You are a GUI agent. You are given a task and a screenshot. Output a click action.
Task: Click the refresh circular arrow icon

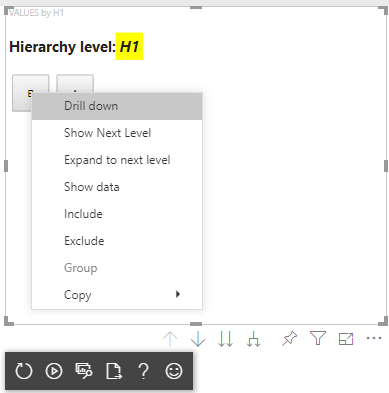[x=24, y=371]
